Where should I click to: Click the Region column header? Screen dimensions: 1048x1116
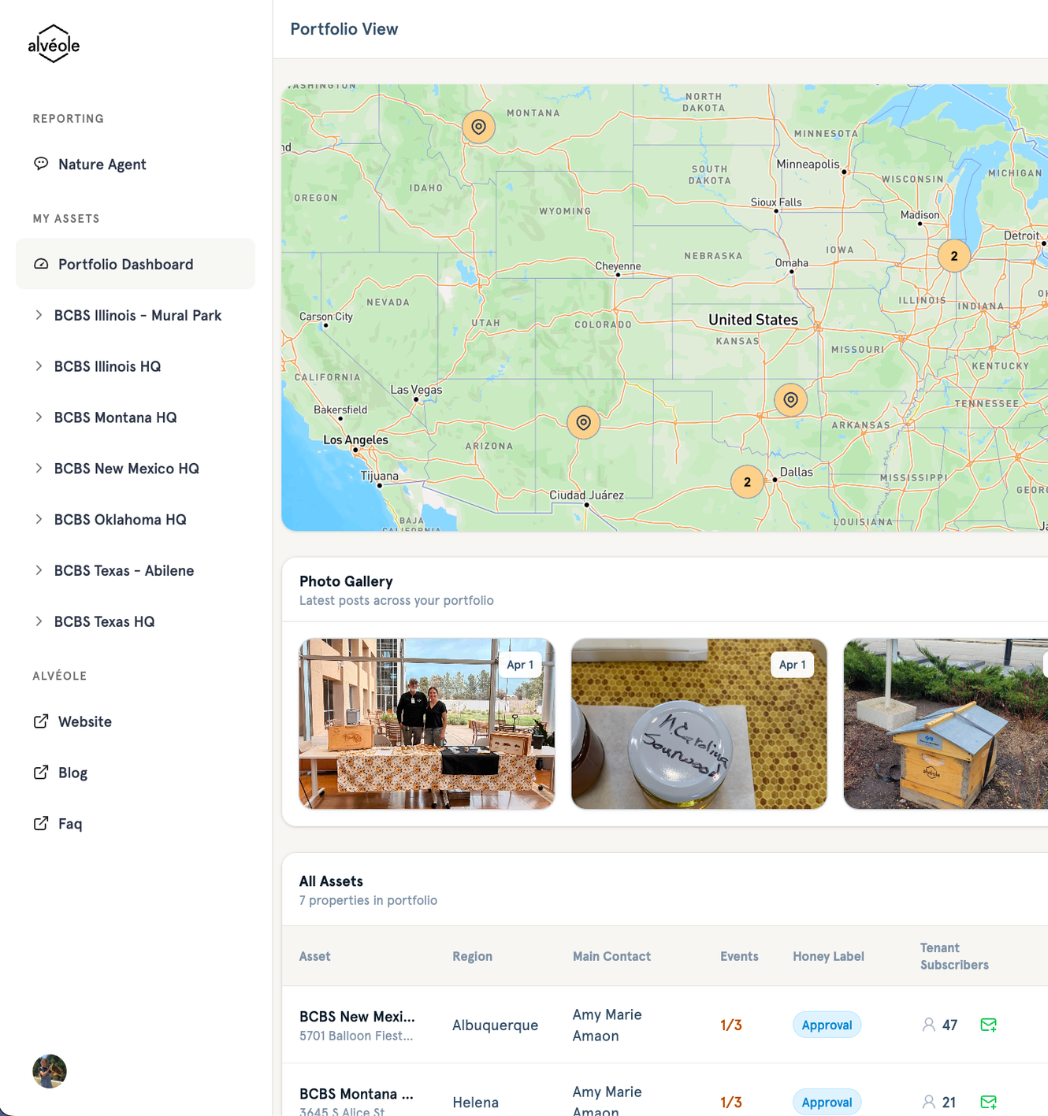pos(472,957)
